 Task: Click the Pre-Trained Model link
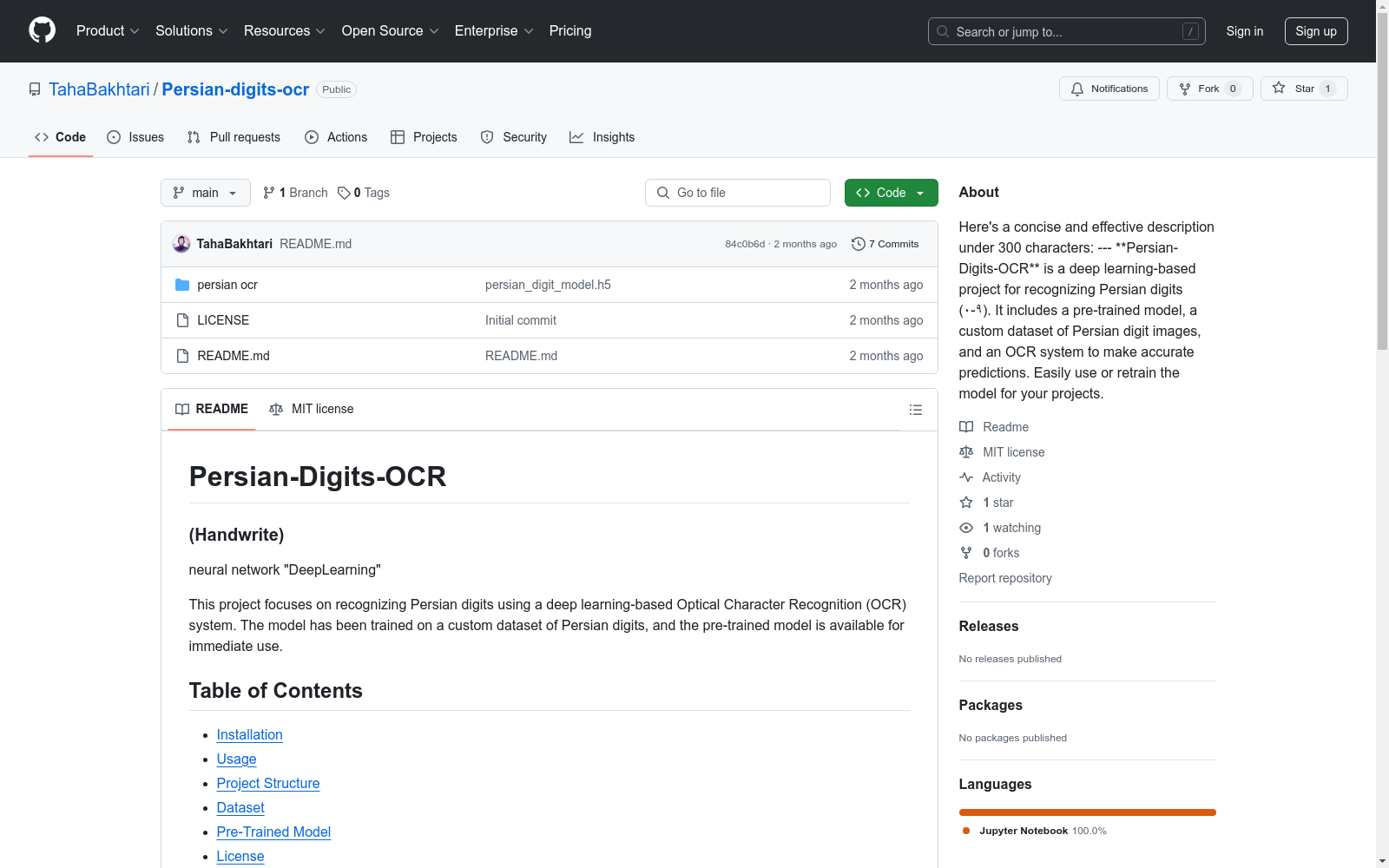click(x=273, y=832)
